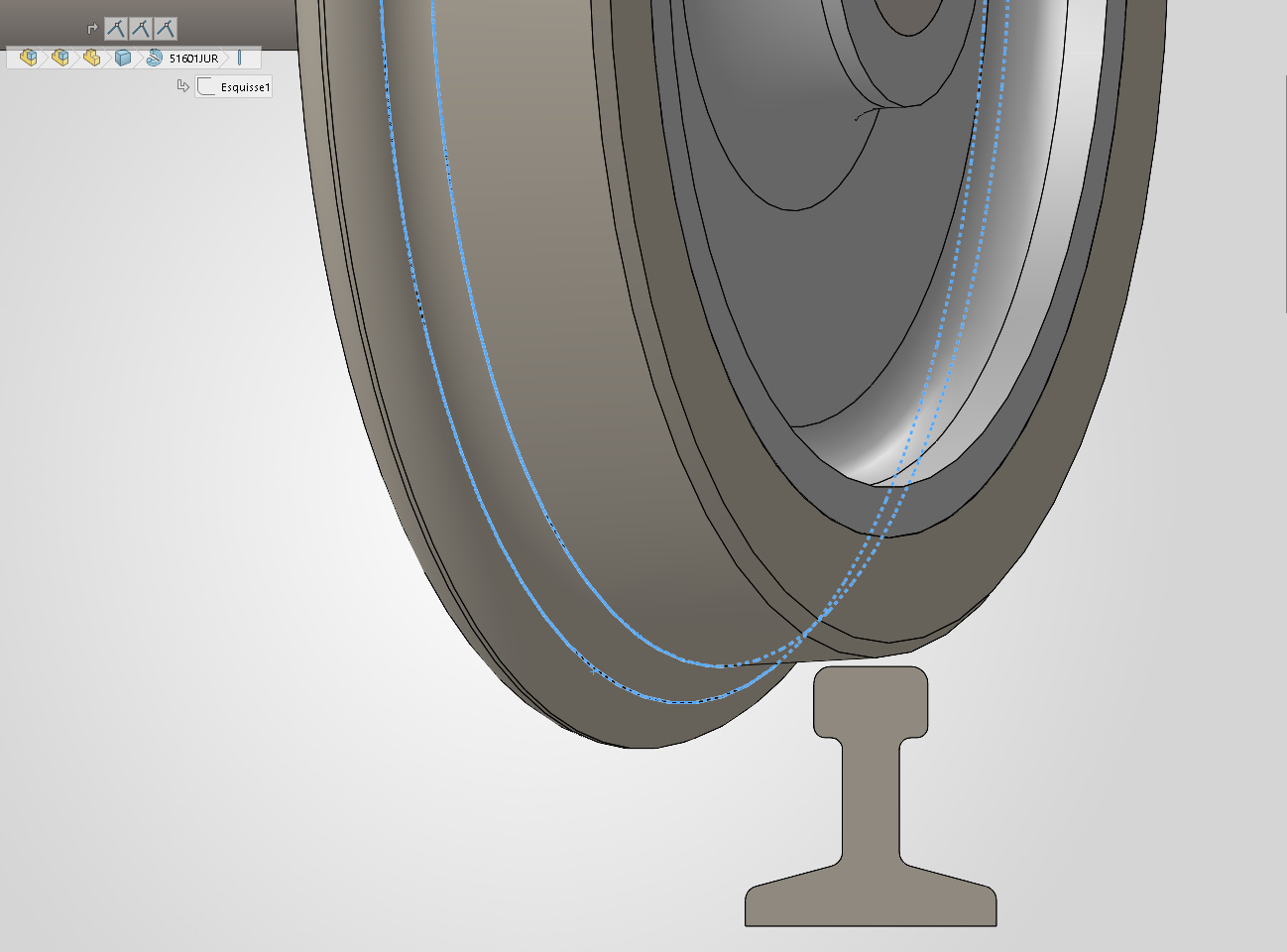Click the first mate icon in breadcrumb popup

pos(116,29)
